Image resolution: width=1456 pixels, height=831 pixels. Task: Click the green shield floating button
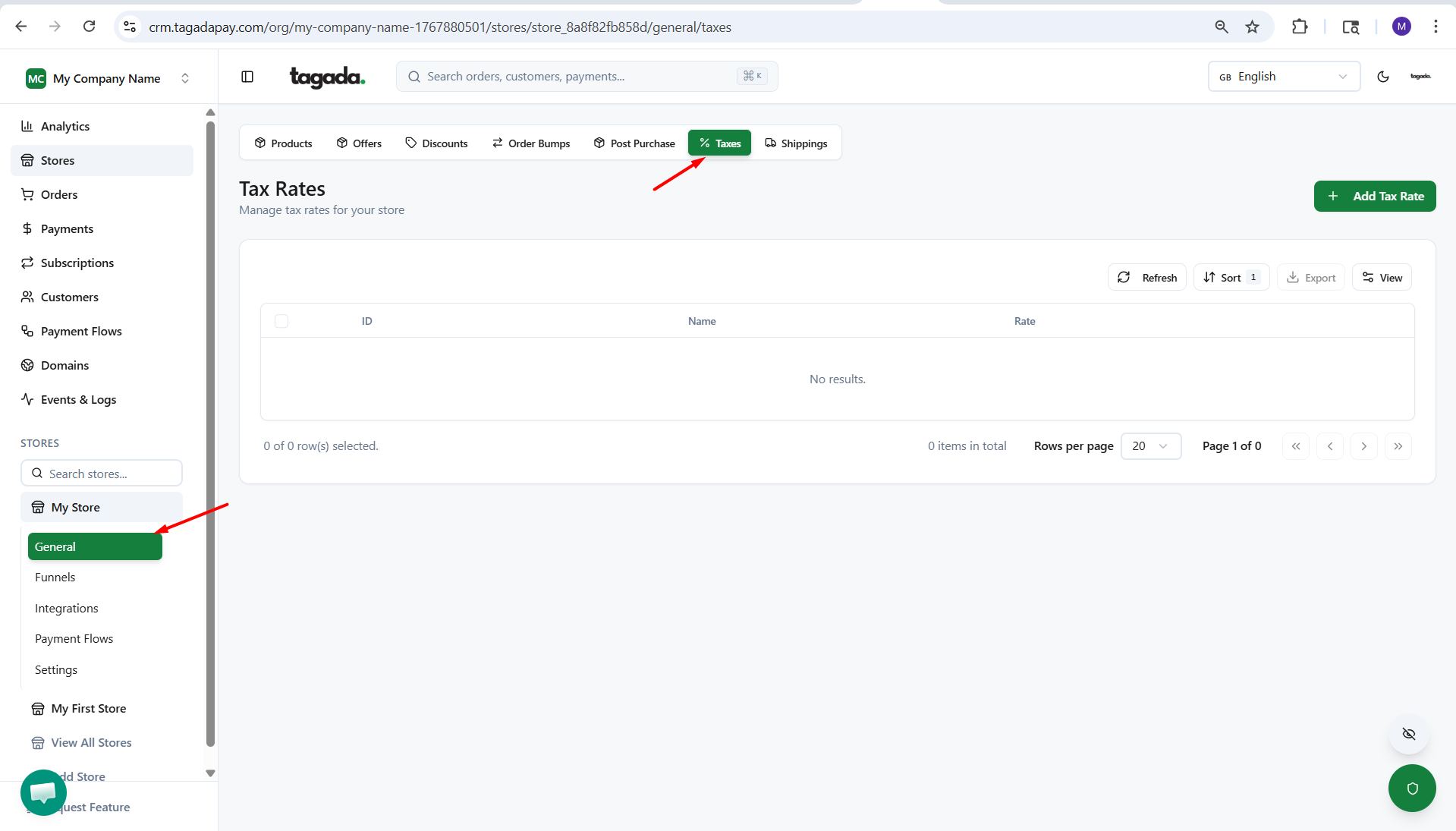coord(1411,789)
